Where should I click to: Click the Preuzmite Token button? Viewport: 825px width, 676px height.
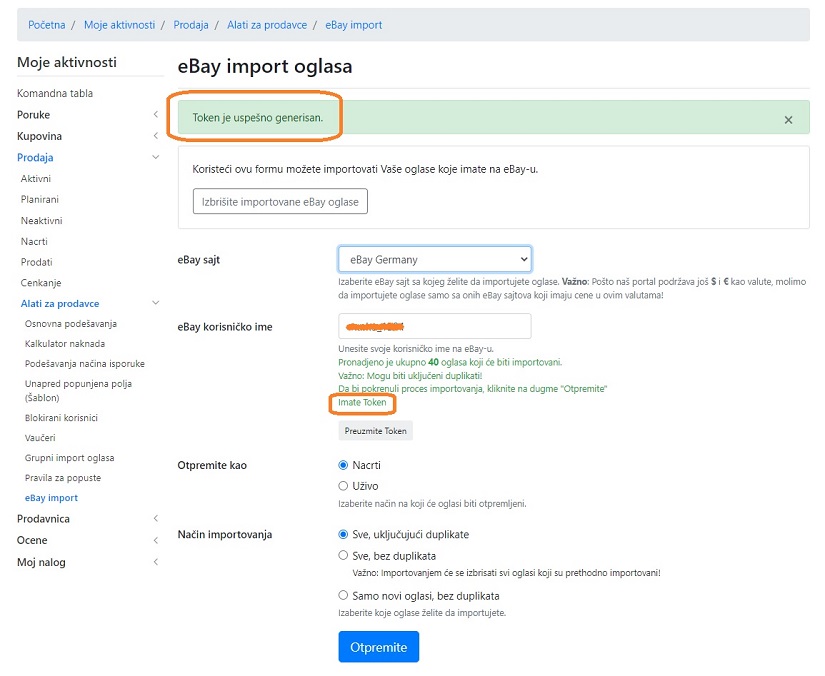(x=375, y=431)
